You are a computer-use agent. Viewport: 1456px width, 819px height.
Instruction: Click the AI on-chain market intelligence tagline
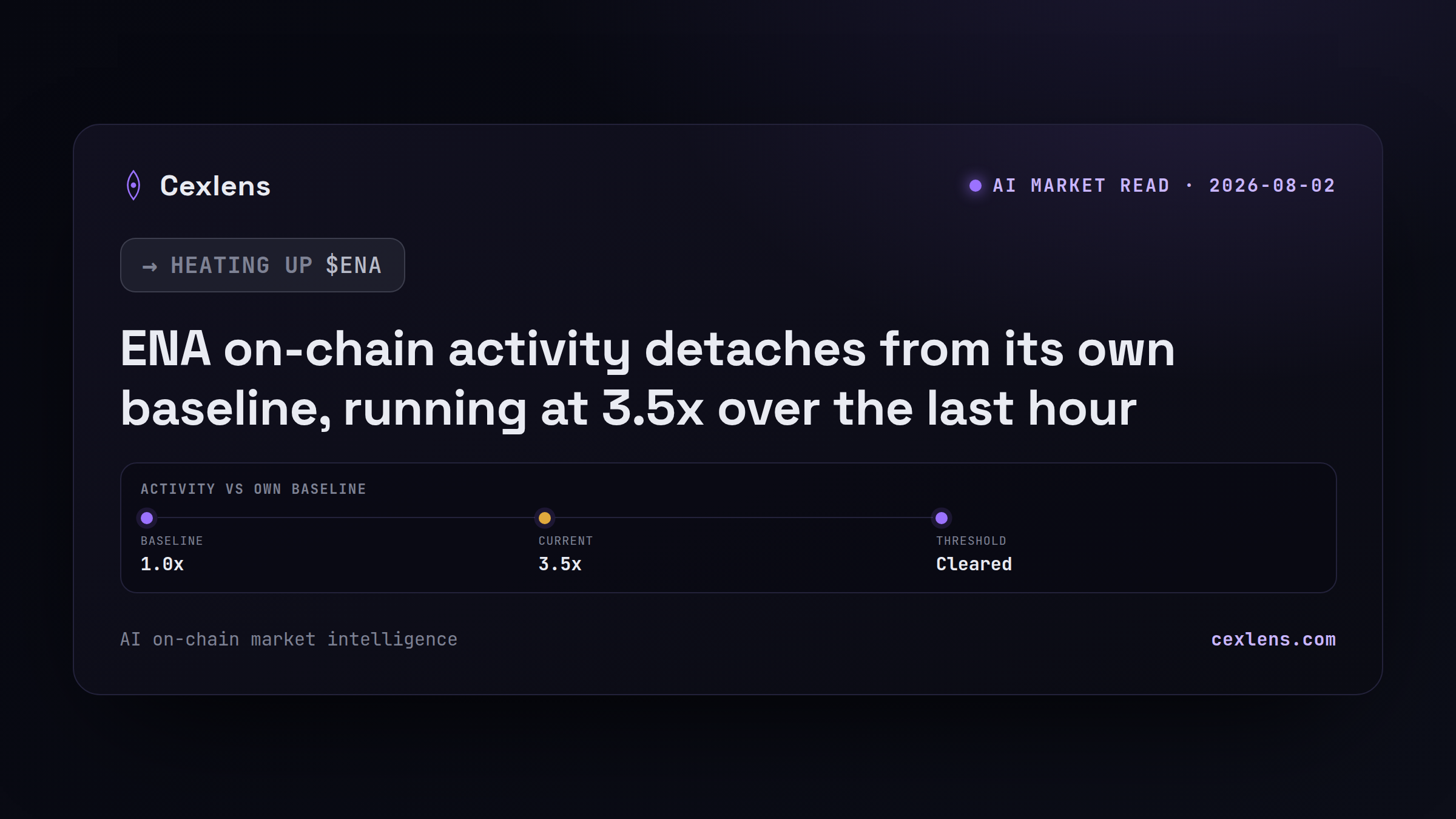coord(289,639)
